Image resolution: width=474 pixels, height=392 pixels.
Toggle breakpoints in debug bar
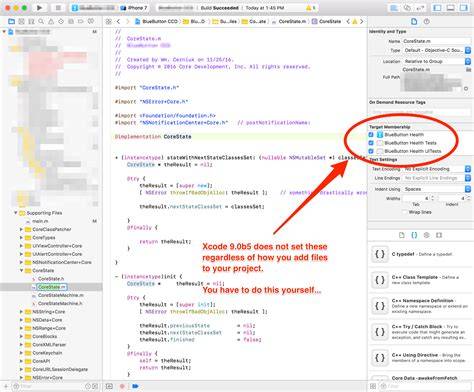tap(135, 386)
